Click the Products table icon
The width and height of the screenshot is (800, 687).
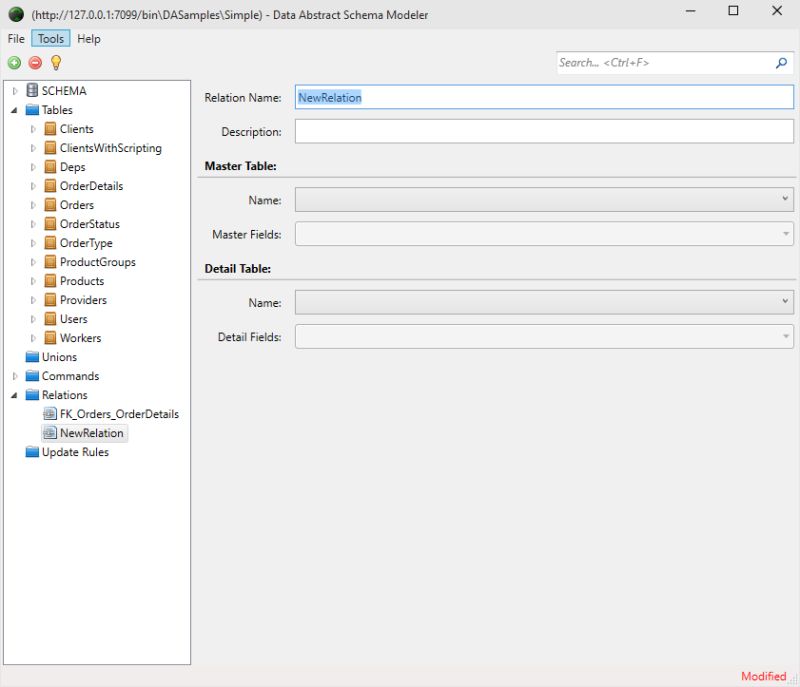click(50, 281)
